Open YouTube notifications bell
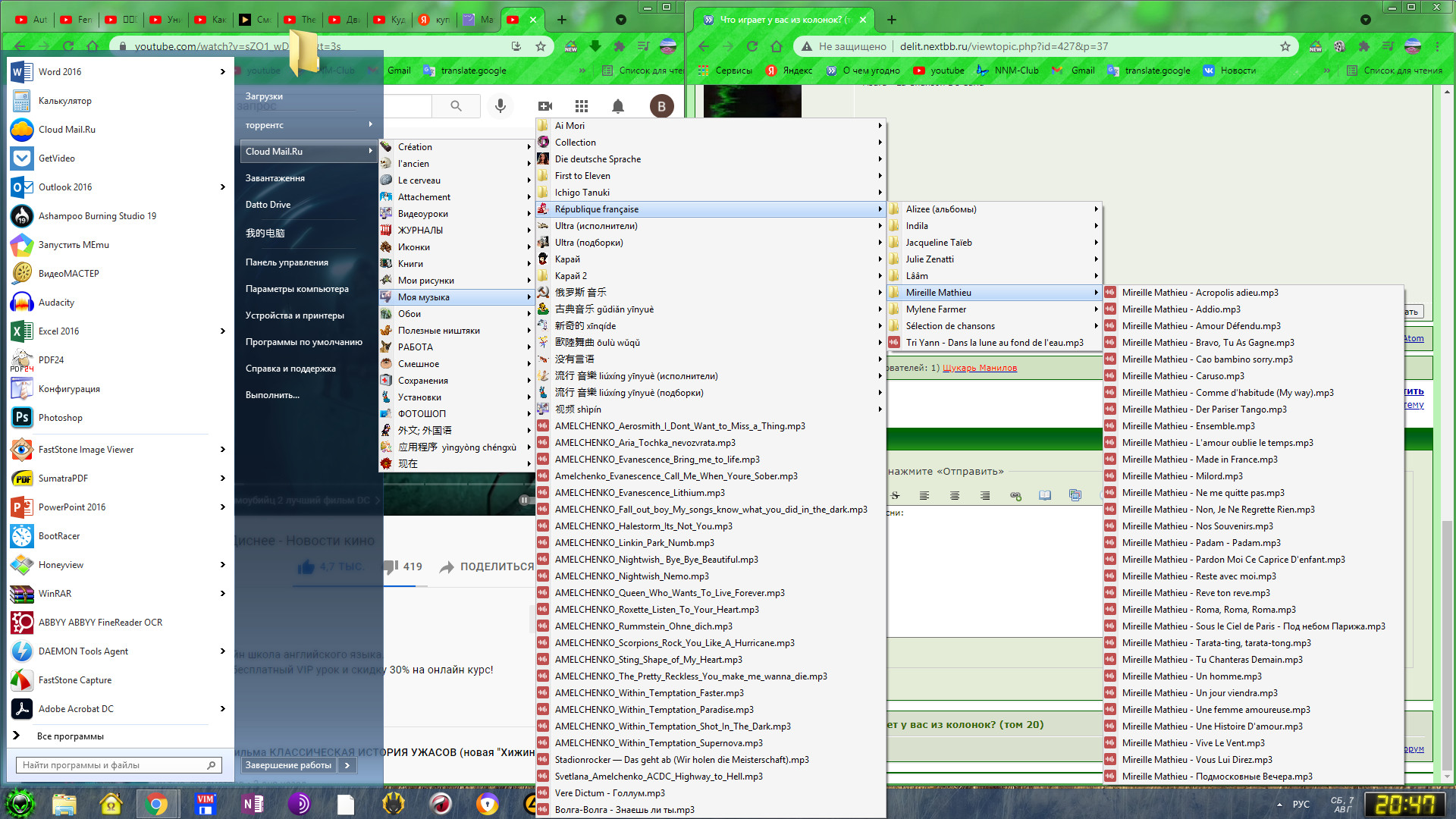 618,106
